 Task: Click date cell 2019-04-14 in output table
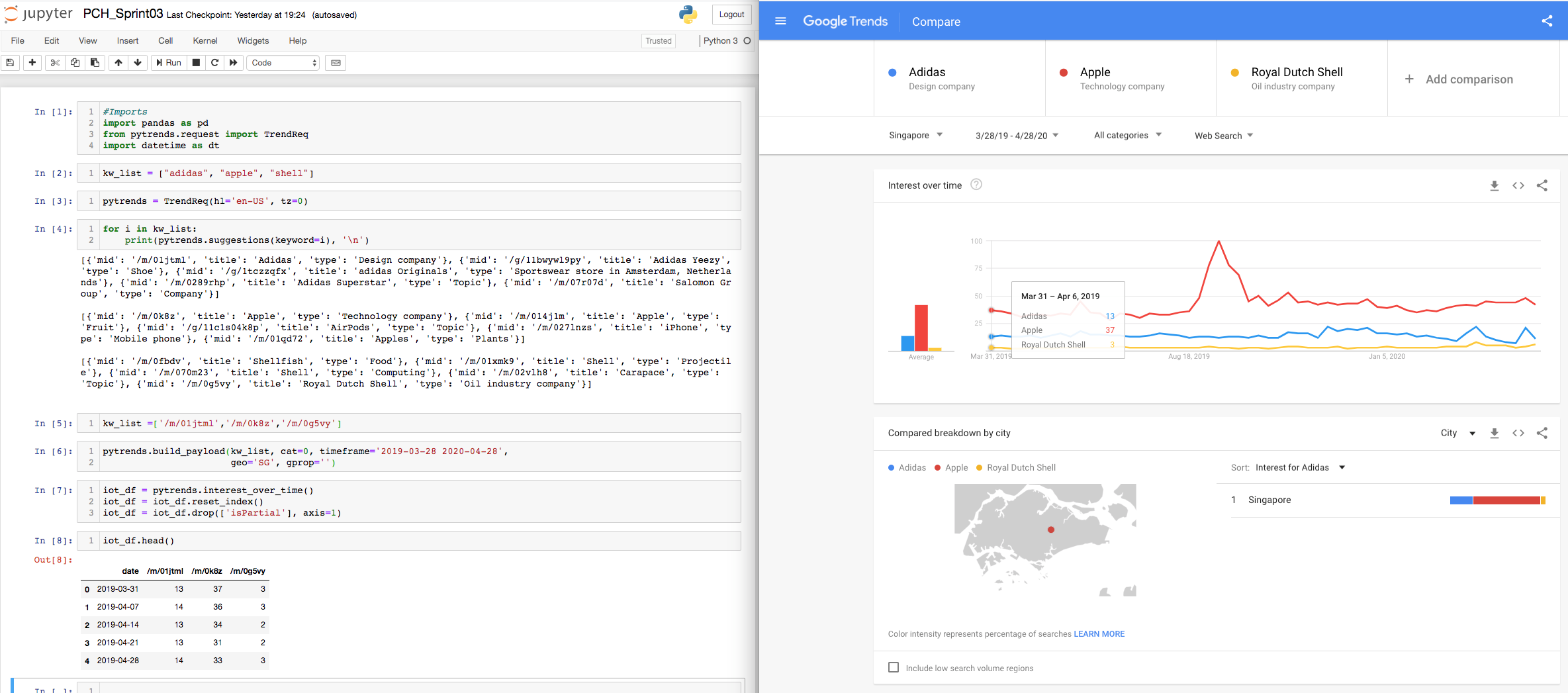coord(118,624)
